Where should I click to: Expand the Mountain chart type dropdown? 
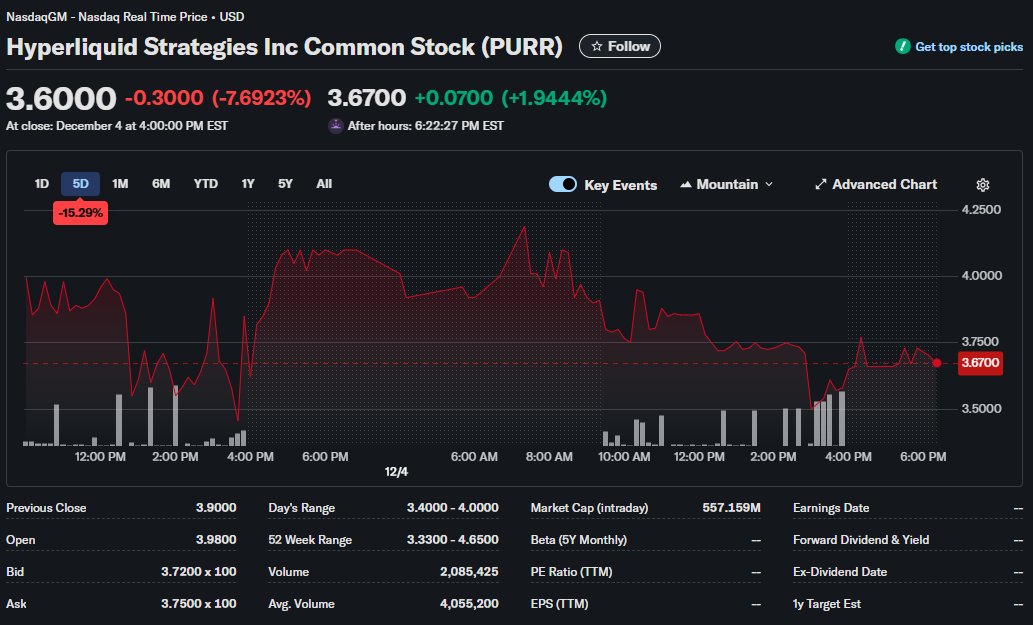[x=768, y=185]
